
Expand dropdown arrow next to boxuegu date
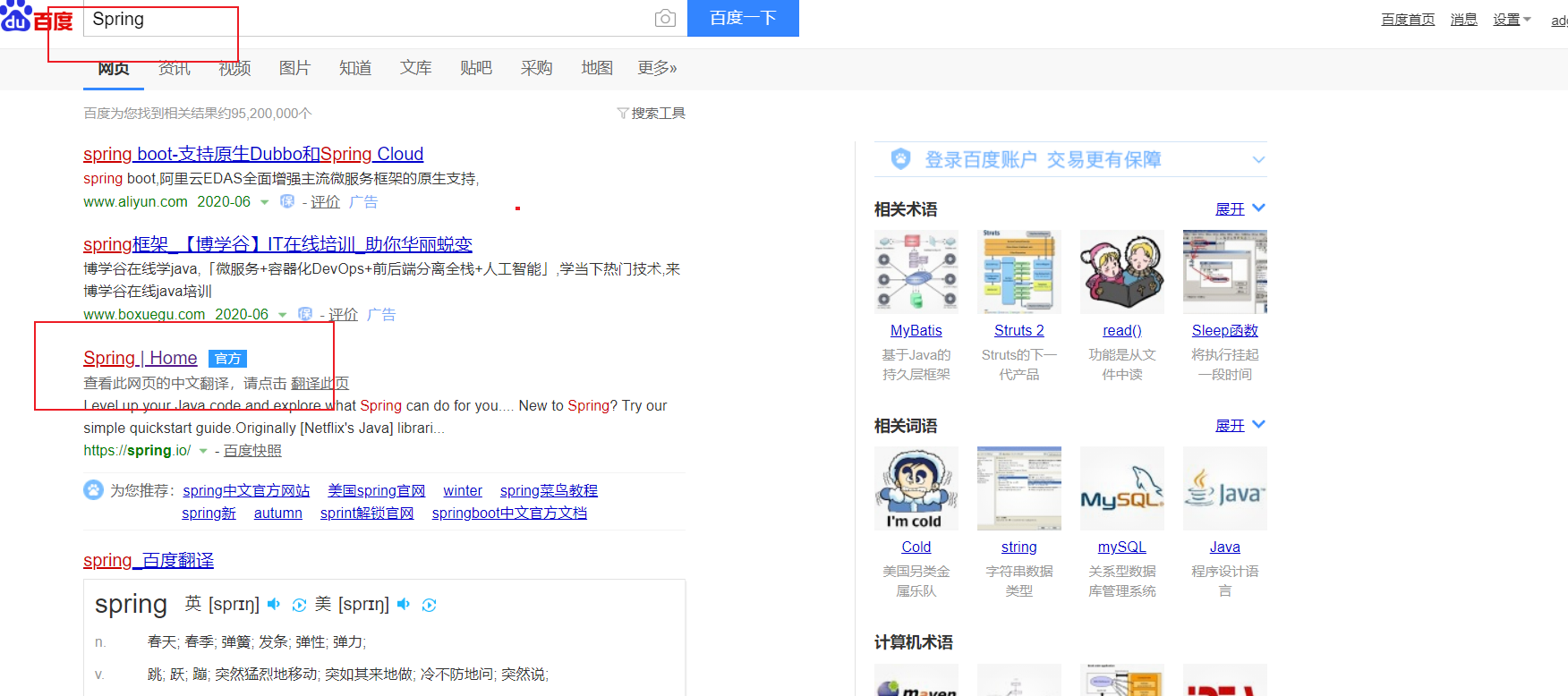tap(282, 315)
